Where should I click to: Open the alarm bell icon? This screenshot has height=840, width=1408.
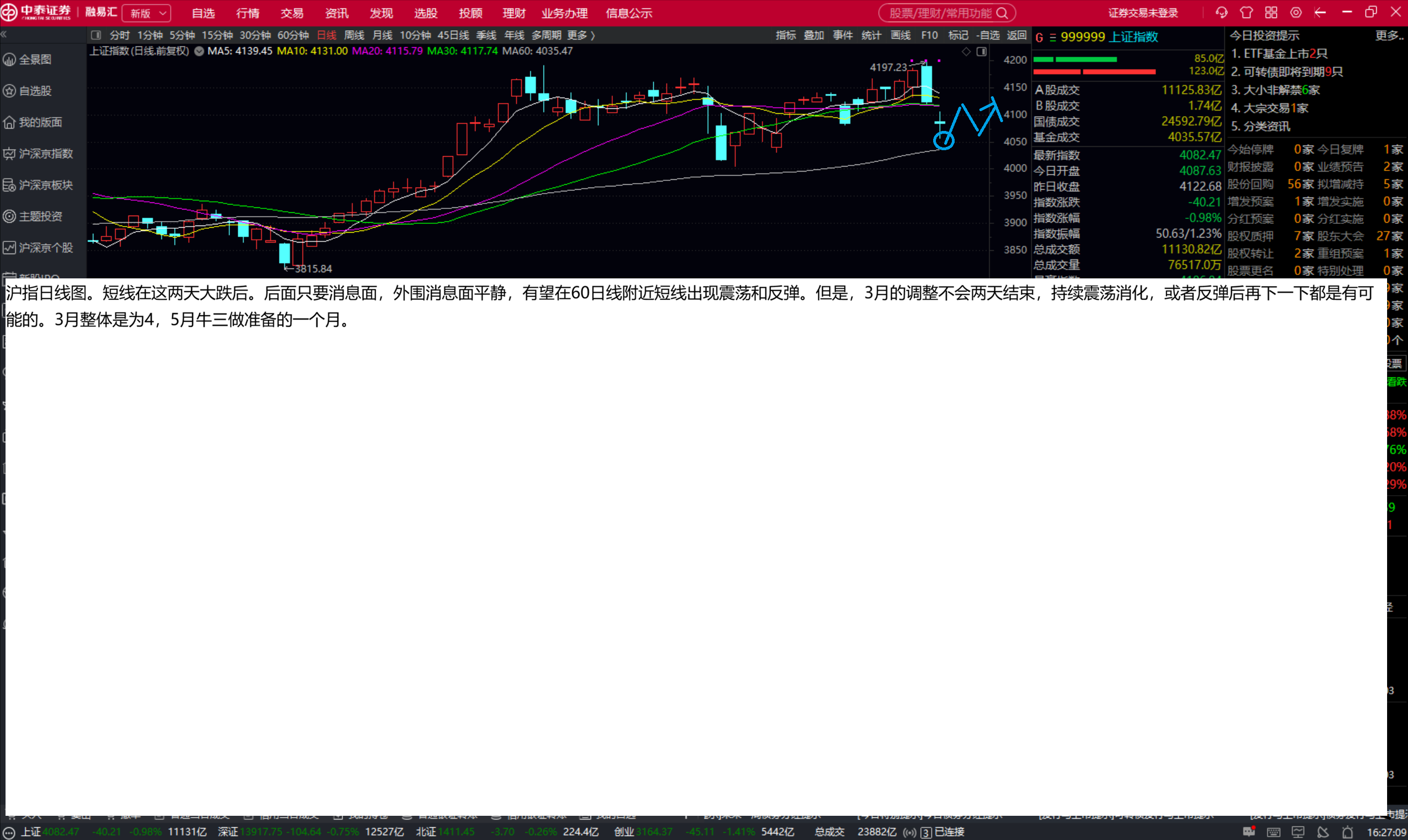point(1347,832)
